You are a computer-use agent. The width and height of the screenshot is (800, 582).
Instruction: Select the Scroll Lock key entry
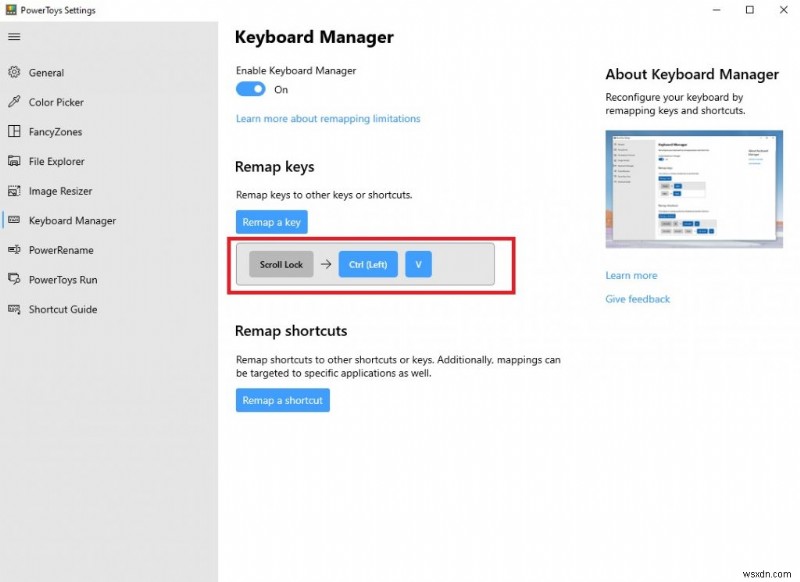280,264
